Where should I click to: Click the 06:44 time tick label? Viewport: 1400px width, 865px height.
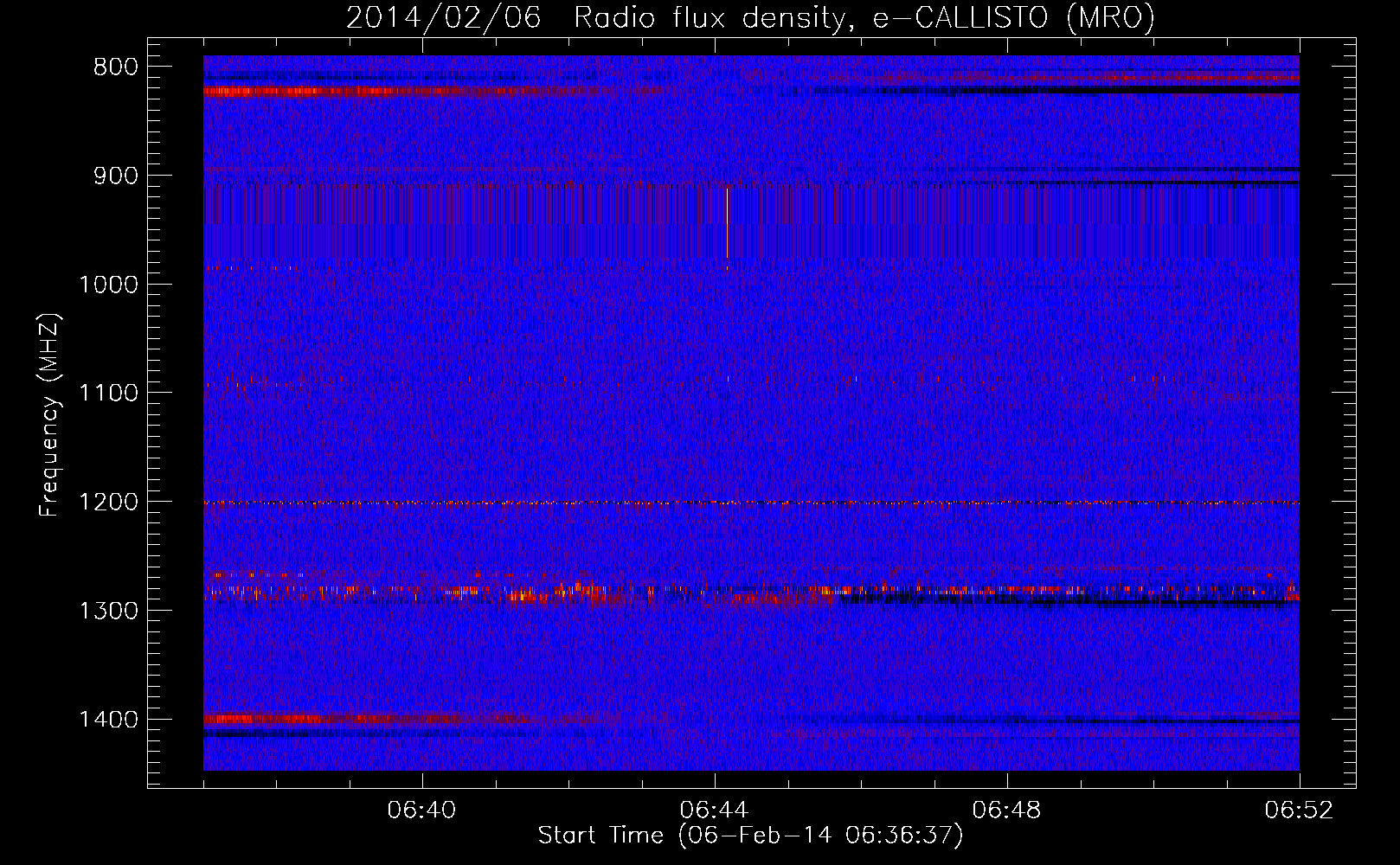[x=715, y=811]
